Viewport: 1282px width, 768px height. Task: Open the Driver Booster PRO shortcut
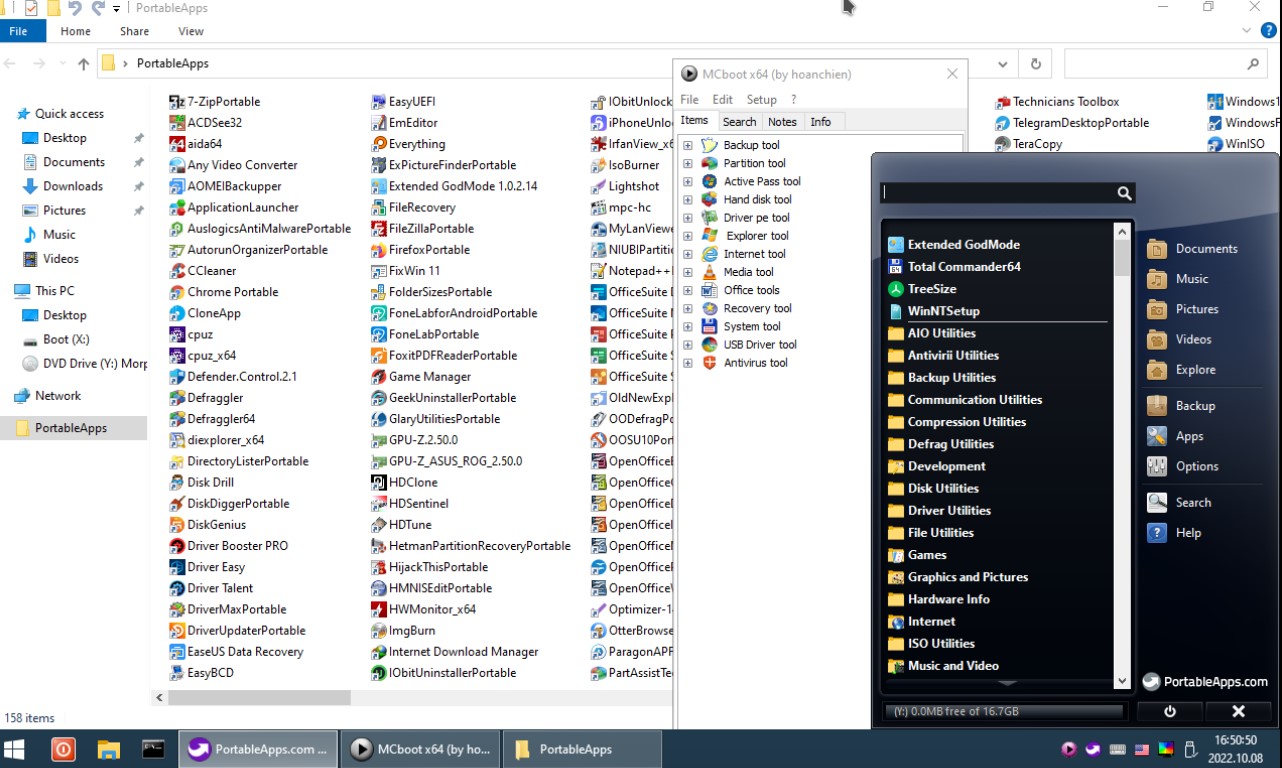pyautogui.click(x=237, y=546)
